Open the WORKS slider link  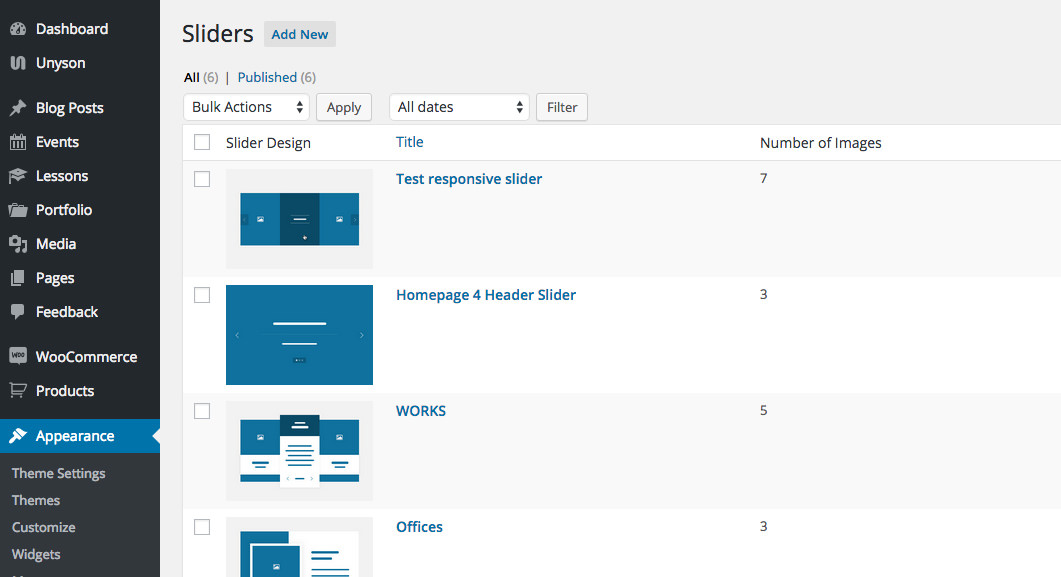(x=421, y=411)
